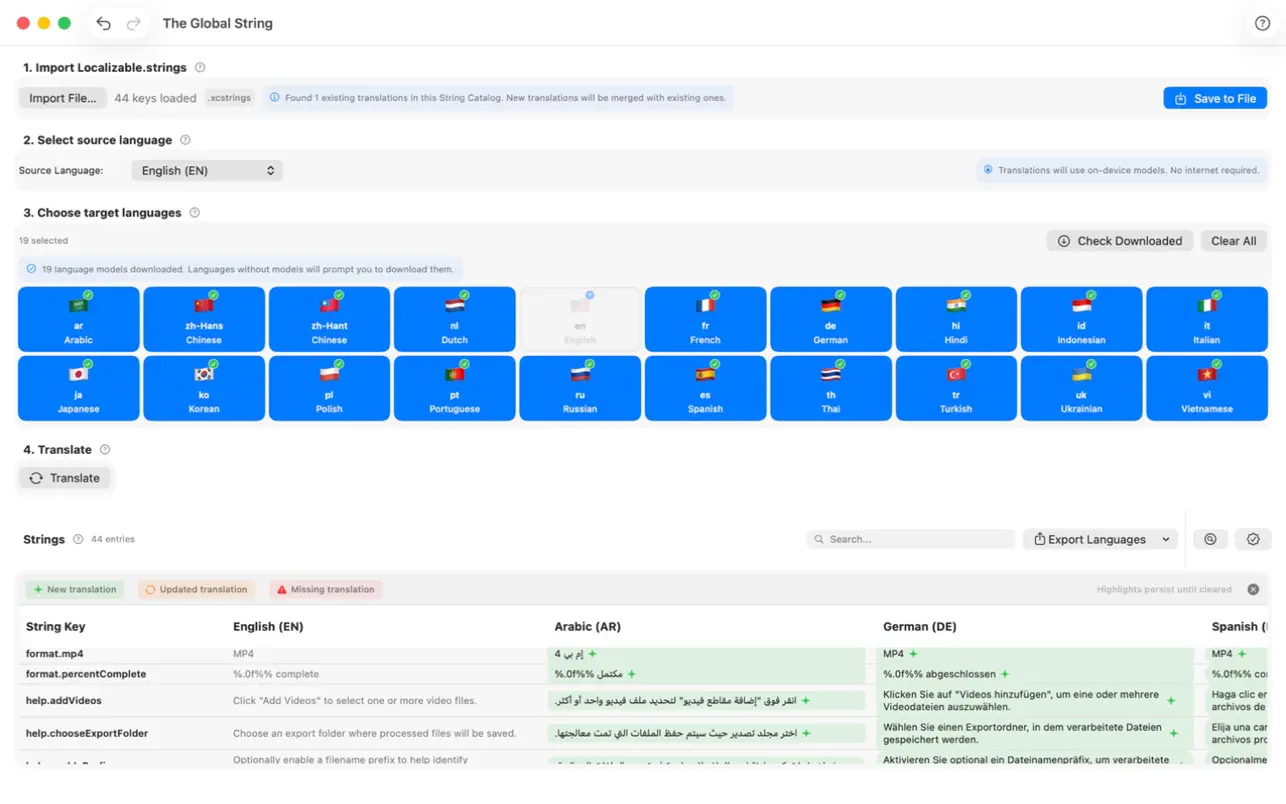Click the Missing translation legend tag
This screenshot has height=804, width=1286.
click(x=325, y=590)
